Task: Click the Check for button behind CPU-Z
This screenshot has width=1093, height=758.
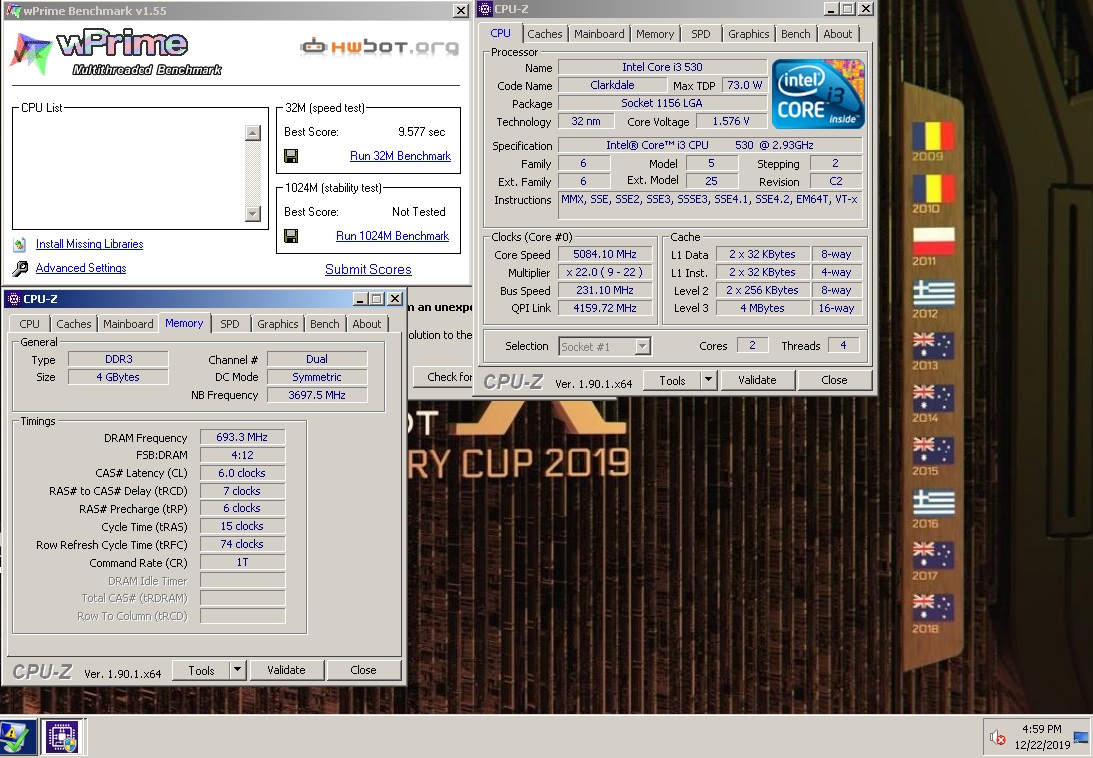Action: click(443, 377)
